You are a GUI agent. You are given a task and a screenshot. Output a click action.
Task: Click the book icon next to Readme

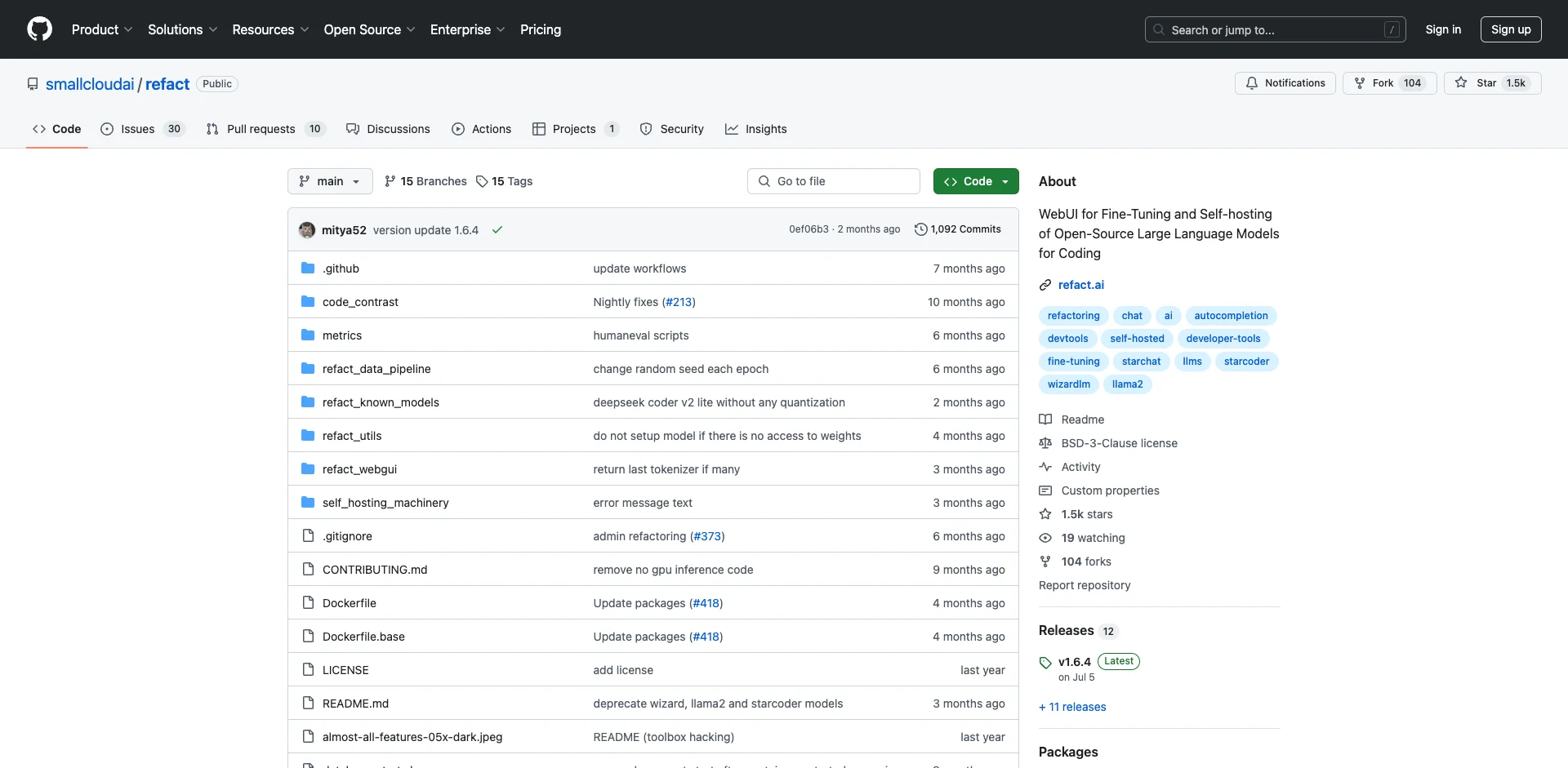(x=1045, y=420)
